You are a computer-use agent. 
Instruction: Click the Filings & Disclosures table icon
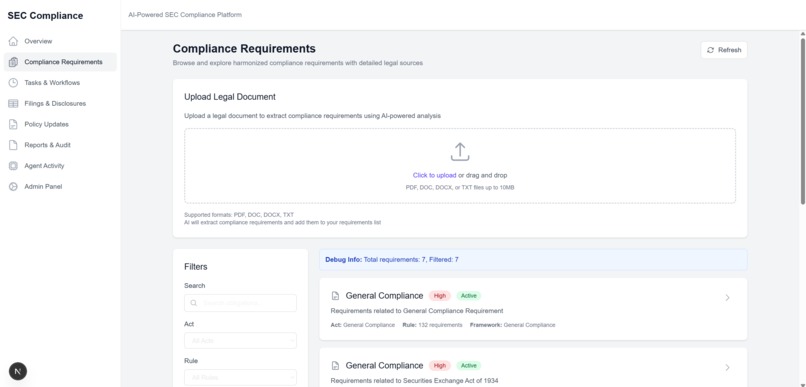coord(13,104)
